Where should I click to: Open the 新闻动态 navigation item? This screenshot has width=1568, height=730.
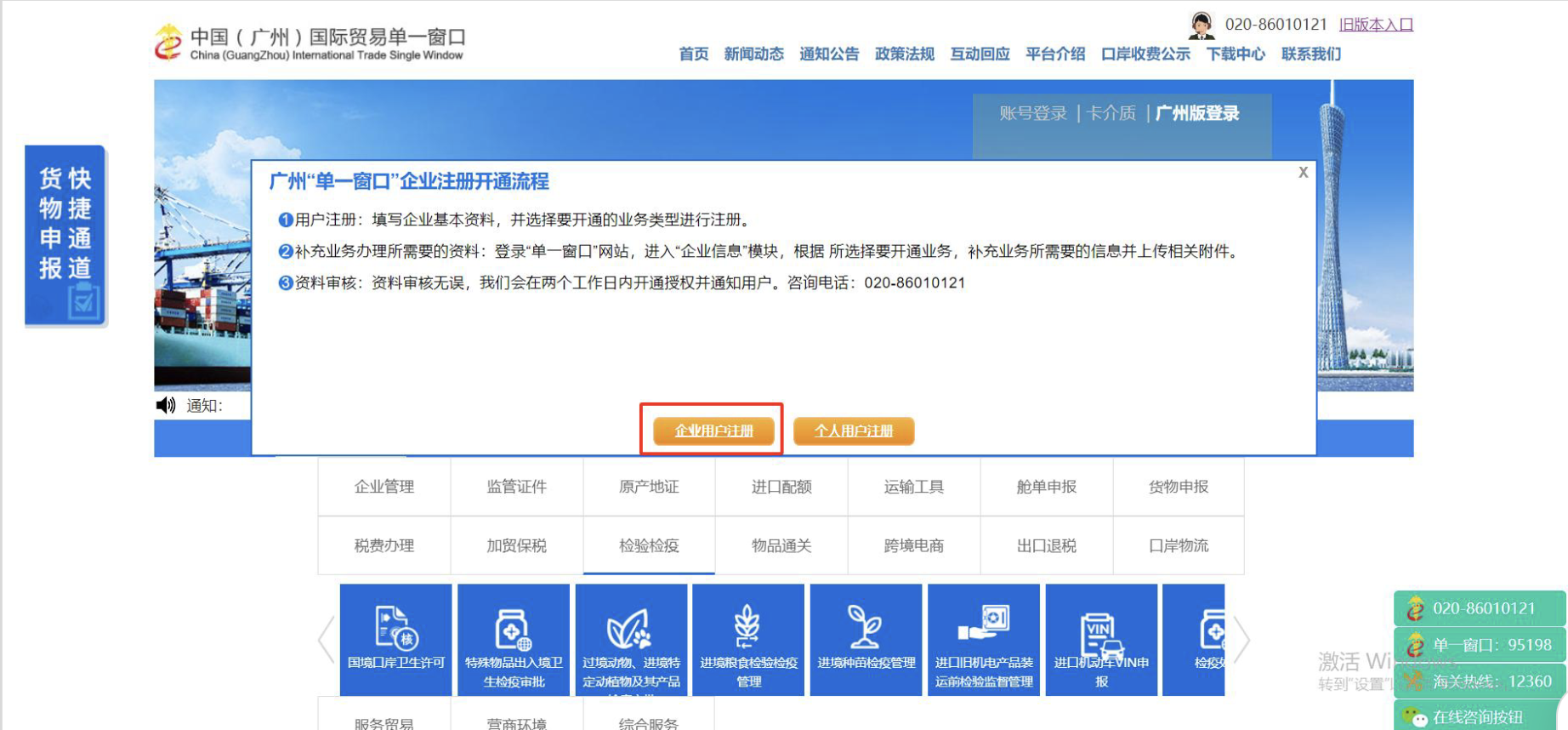pyautogui.click(x=753, y=54)
